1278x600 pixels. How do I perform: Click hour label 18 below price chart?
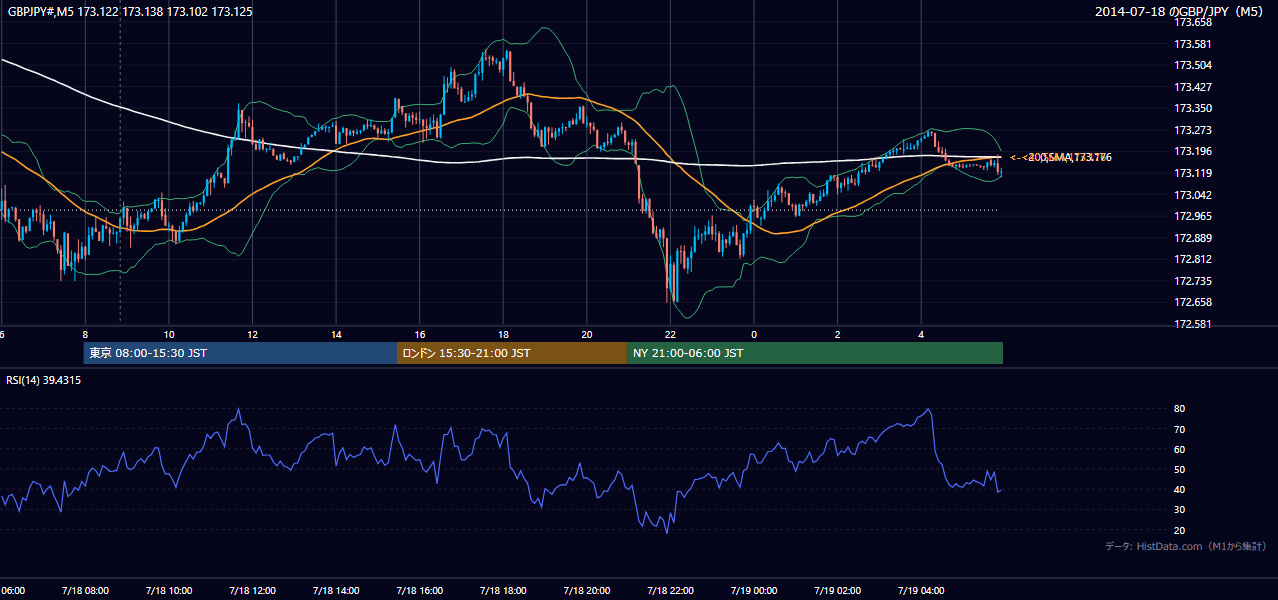(x=504, y=334)
